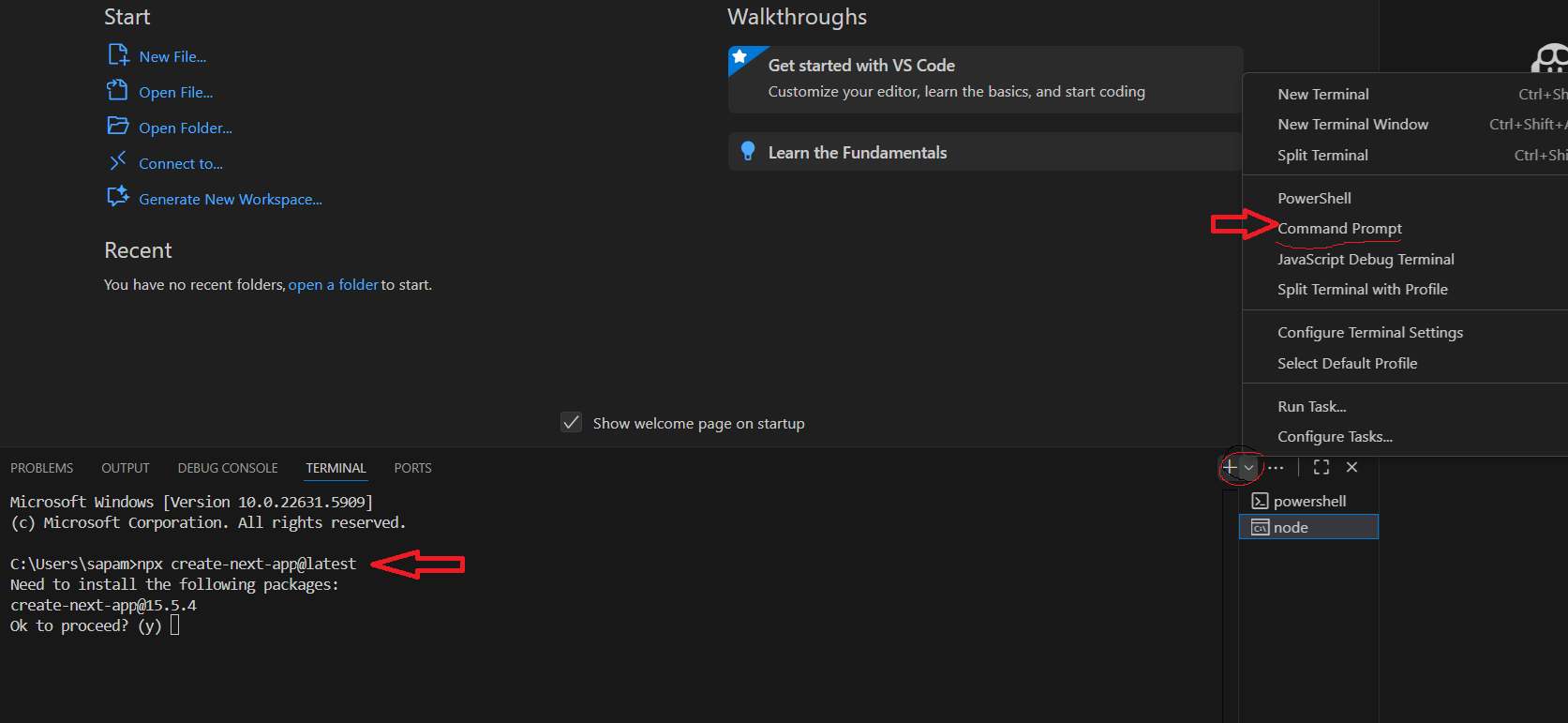
Task: Click Select Default Profile menu entry
Action: click(1347, 364)
